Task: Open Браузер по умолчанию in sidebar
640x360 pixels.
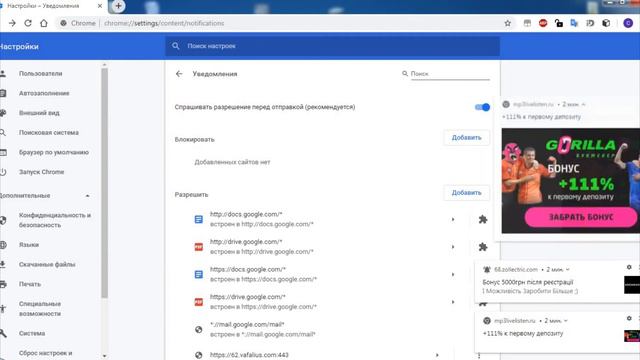Action: (x=53, y=152)
